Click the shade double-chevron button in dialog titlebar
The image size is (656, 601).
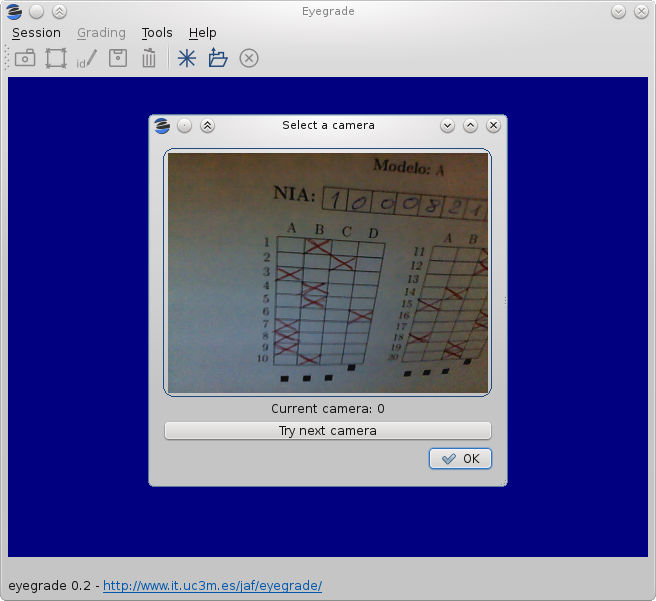pyautogui.click(x=207, y=125)
